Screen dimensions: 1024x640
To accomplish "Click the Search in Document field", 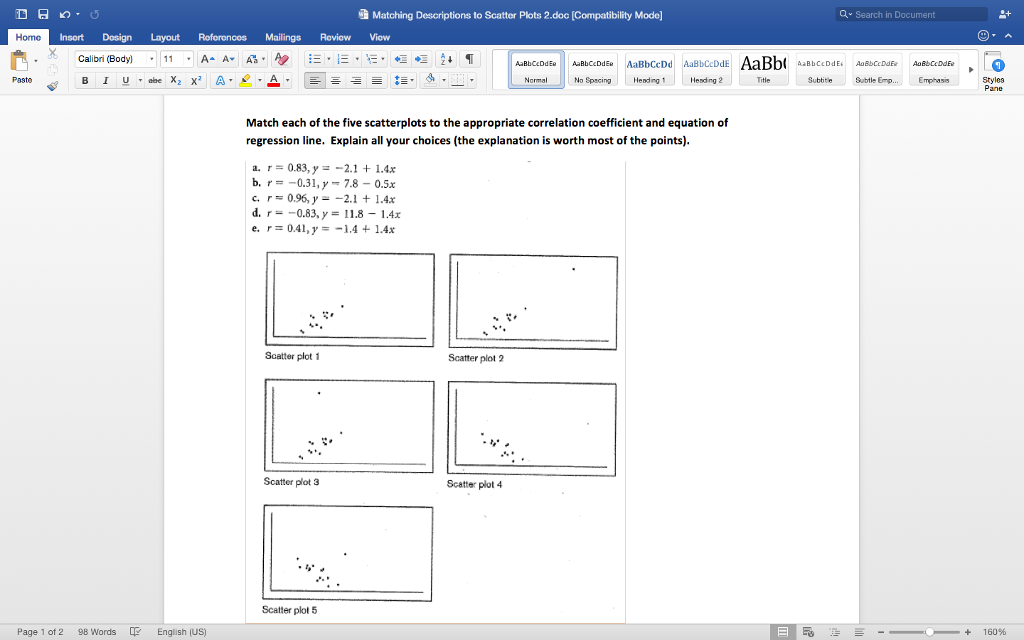I will tap(910, 14).
